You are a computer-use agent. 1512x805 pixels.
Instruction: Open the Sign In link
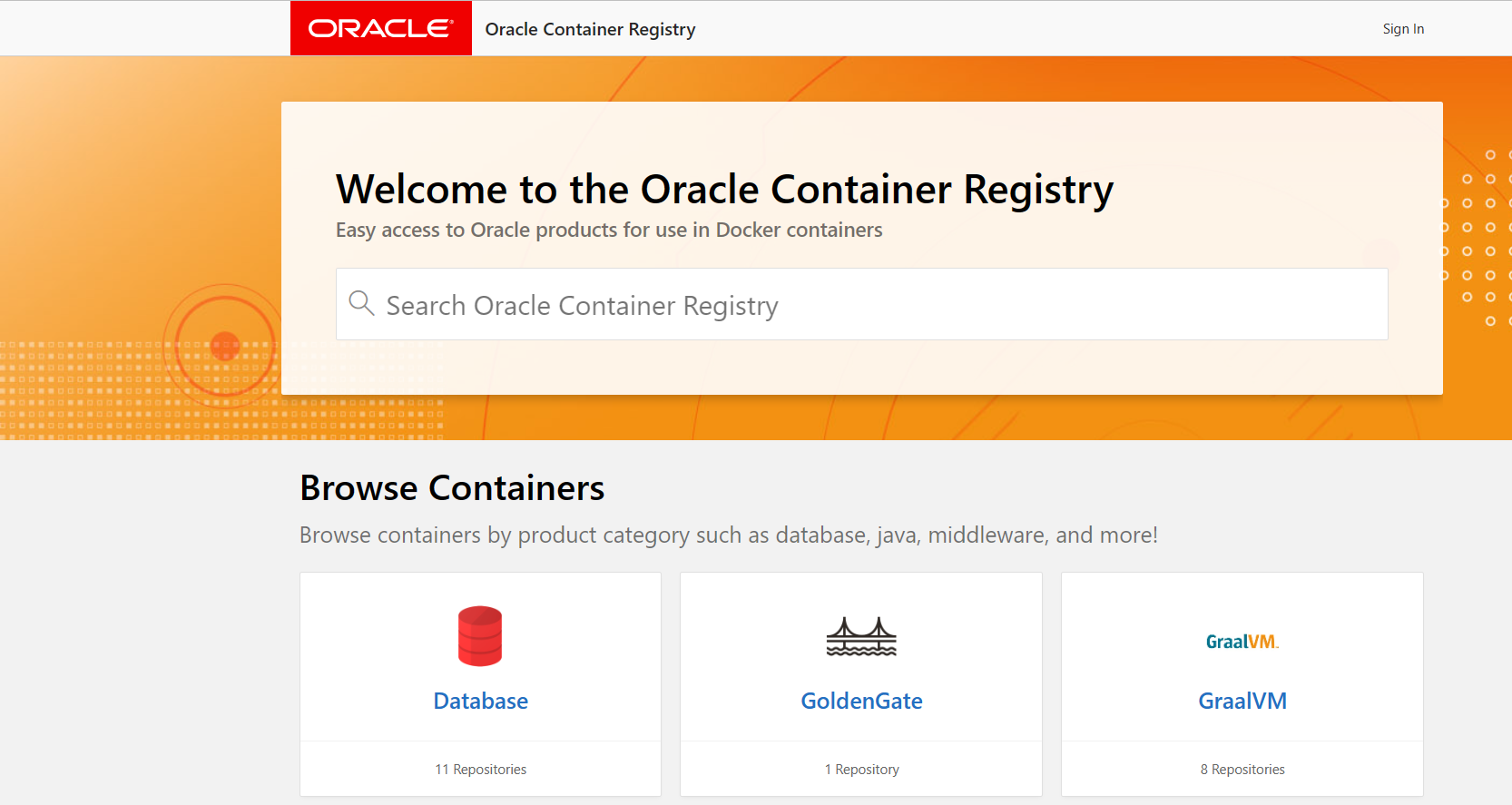pyautogui.click(x=1403, y=29)
